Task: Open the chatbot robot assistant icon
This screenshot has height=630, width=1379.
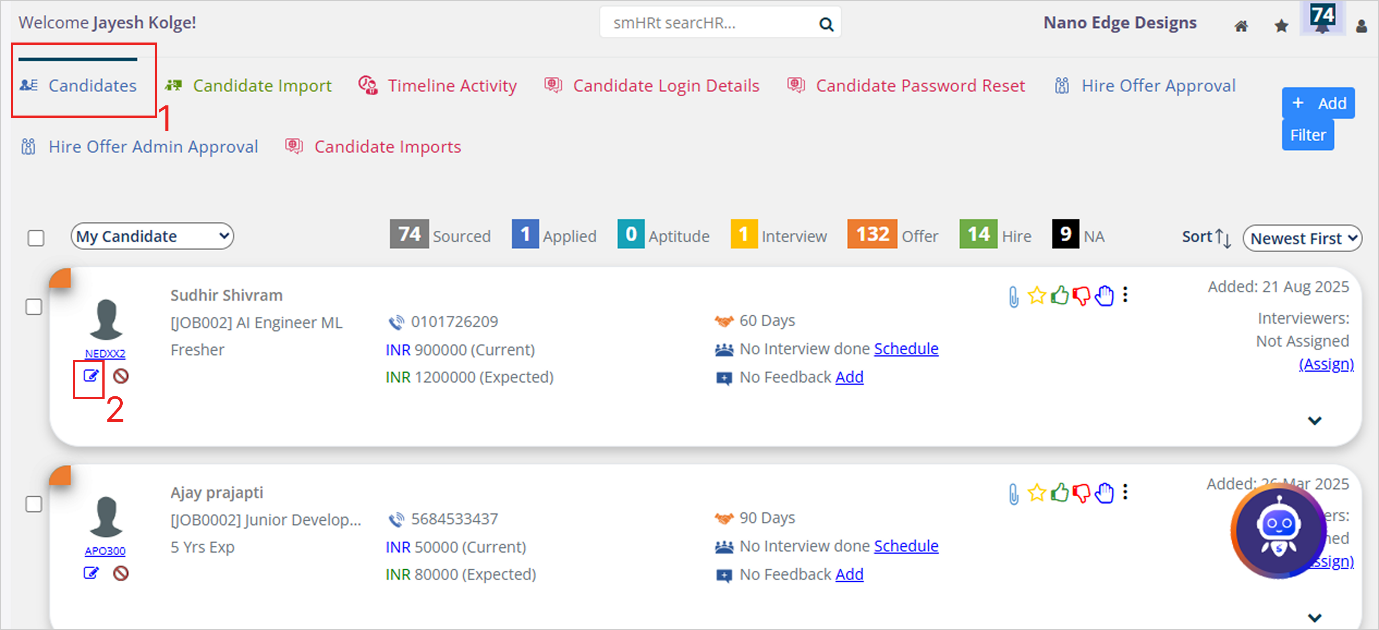Action: [1279, 530]
